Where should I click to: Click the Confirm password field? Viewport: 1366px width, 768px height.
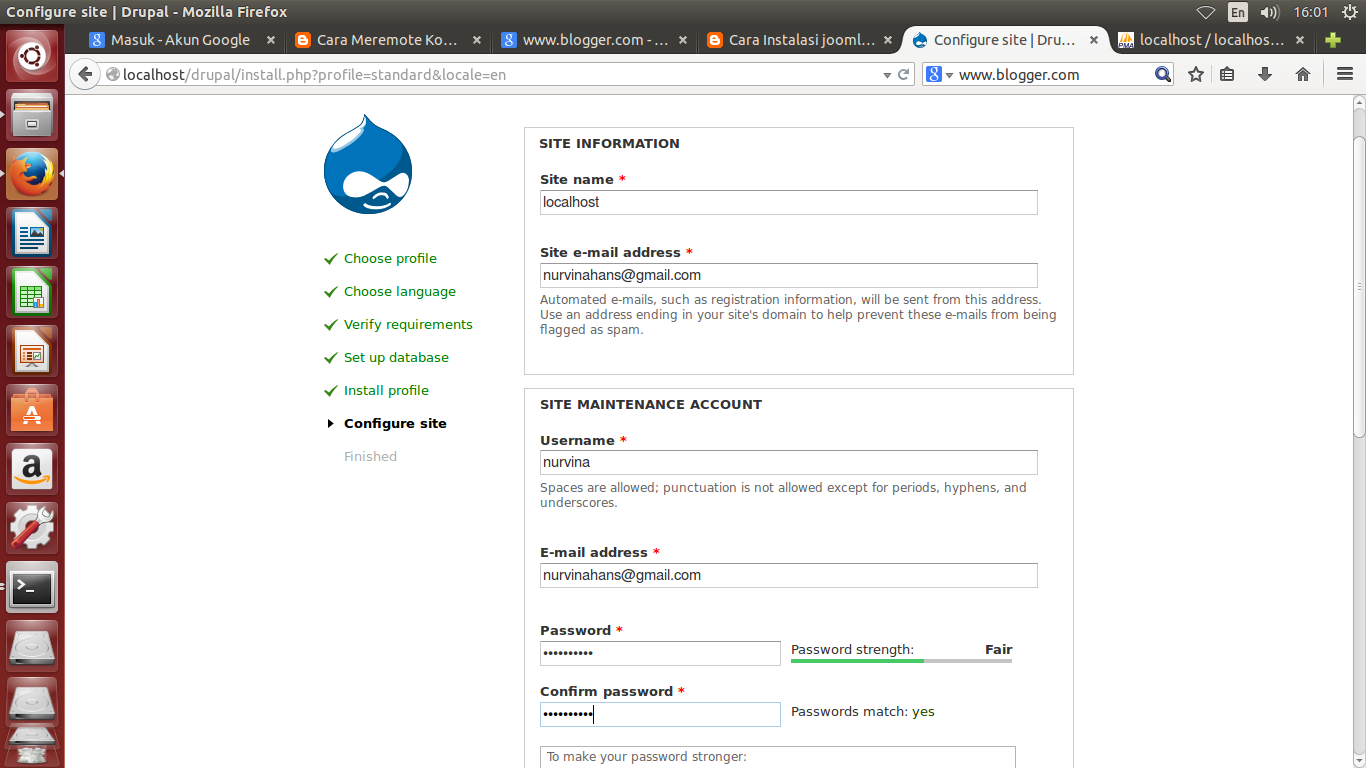click(x=660, y=714)
